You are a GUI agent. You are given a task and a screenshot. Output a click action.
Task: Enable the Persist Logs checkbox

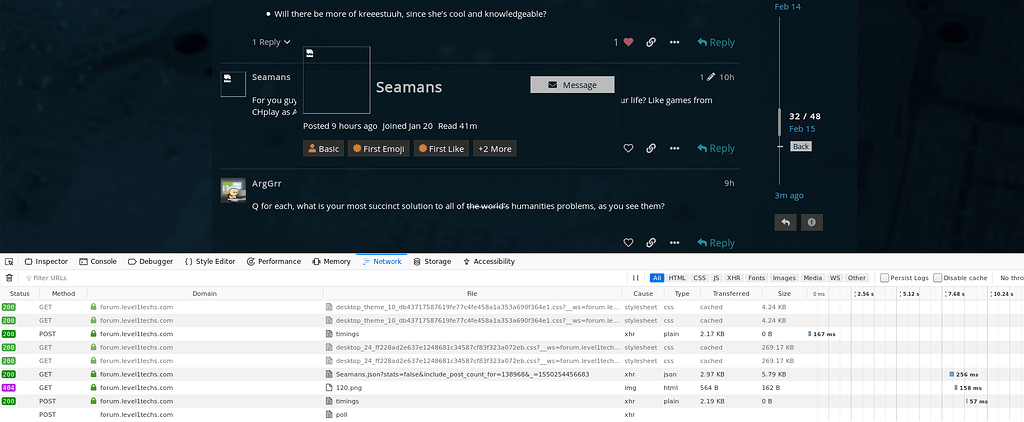tap(885, 277)
